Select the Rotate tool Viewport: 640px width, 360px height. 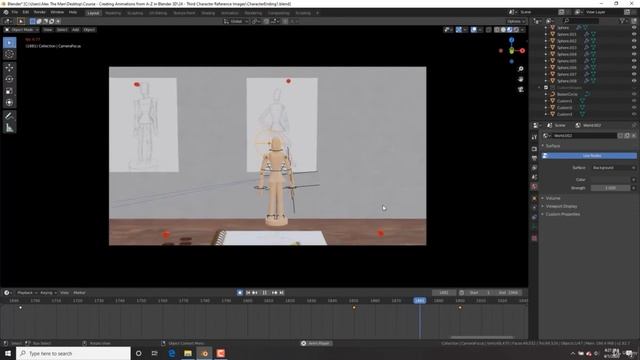pyautogui.click(x=9, y=79)
